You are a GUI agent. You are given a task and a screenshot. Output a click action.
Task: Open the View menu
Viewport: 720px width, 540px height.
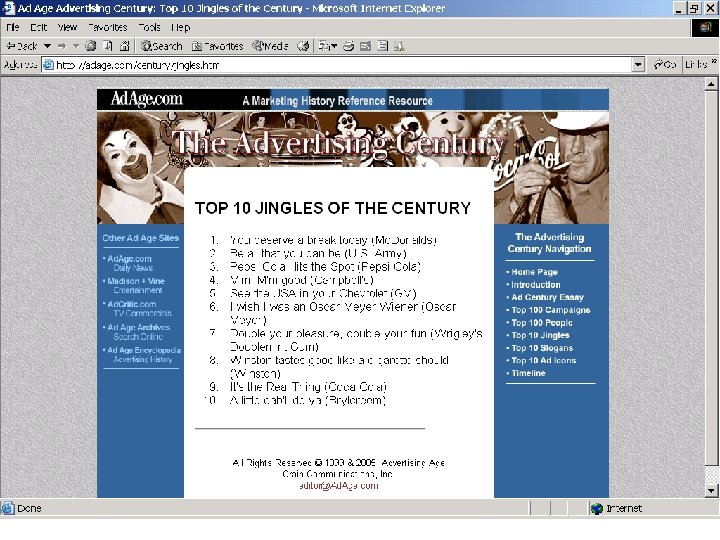click(x=67, y=28)
